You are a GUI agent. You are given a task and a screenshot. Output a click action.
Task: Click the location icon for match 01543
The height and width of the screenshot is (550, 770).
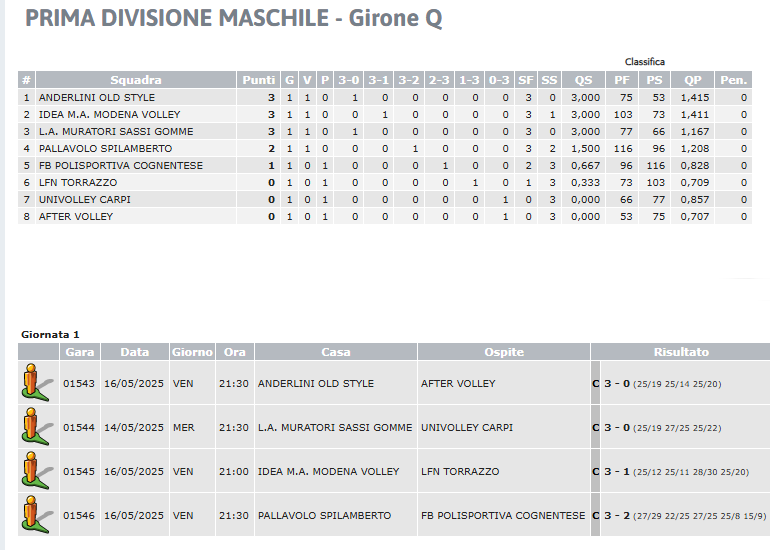[x=37, y=383]
